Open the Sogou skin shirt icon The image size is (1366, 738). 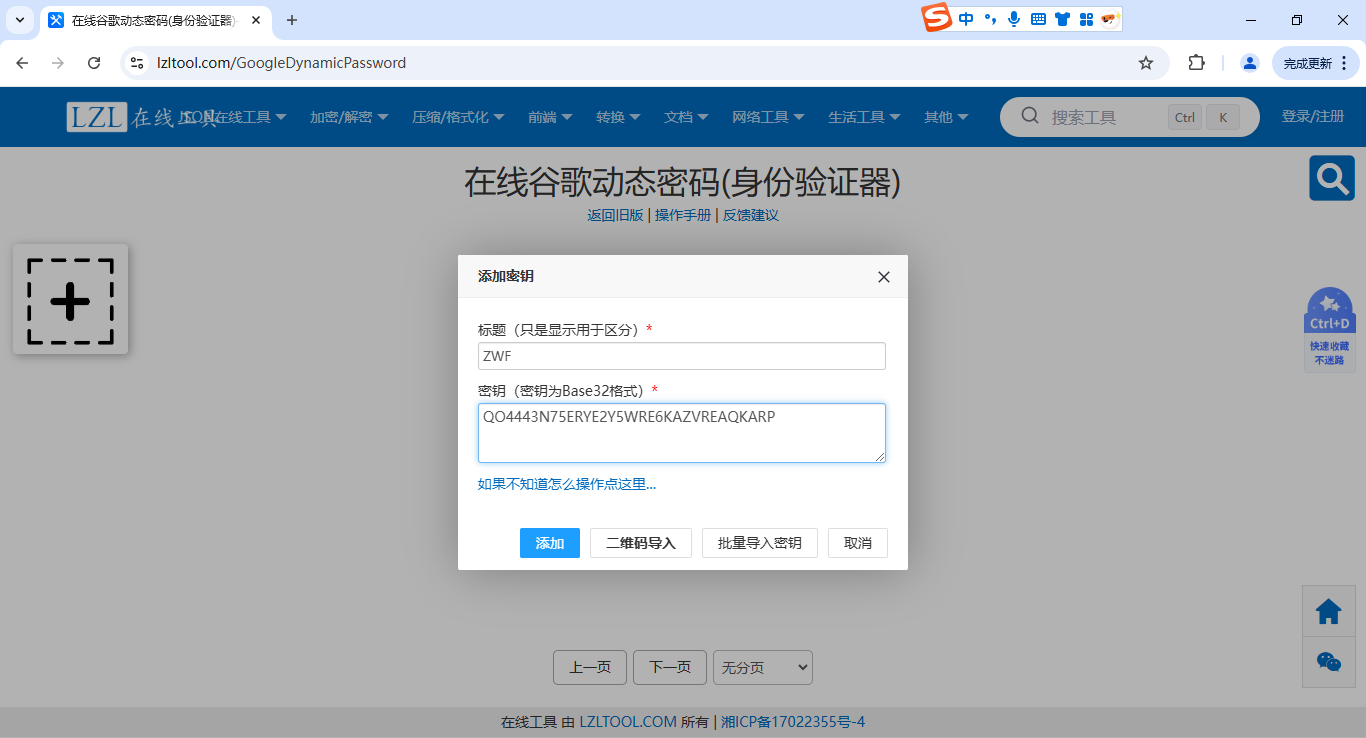click(1062, 19)
